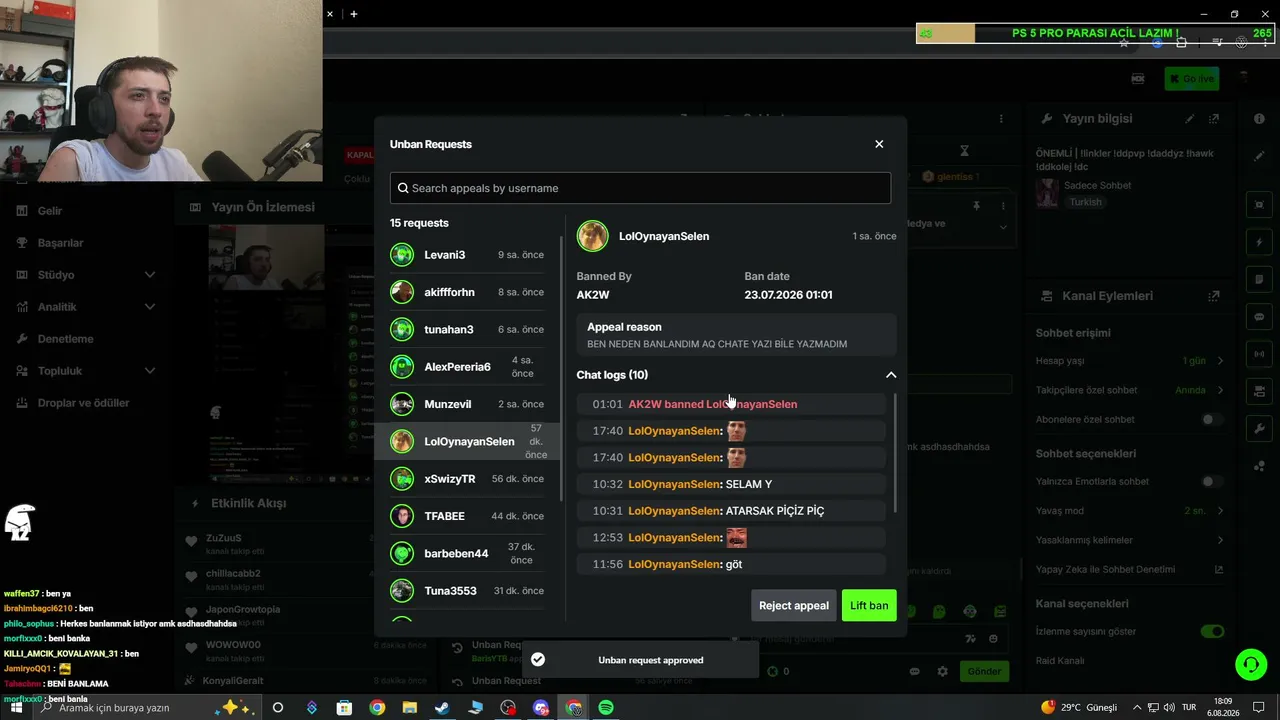Toggle İzlenme sayısını göster switch
The width and height of the screenshot is (1280, 720).
pos(1212,632)
